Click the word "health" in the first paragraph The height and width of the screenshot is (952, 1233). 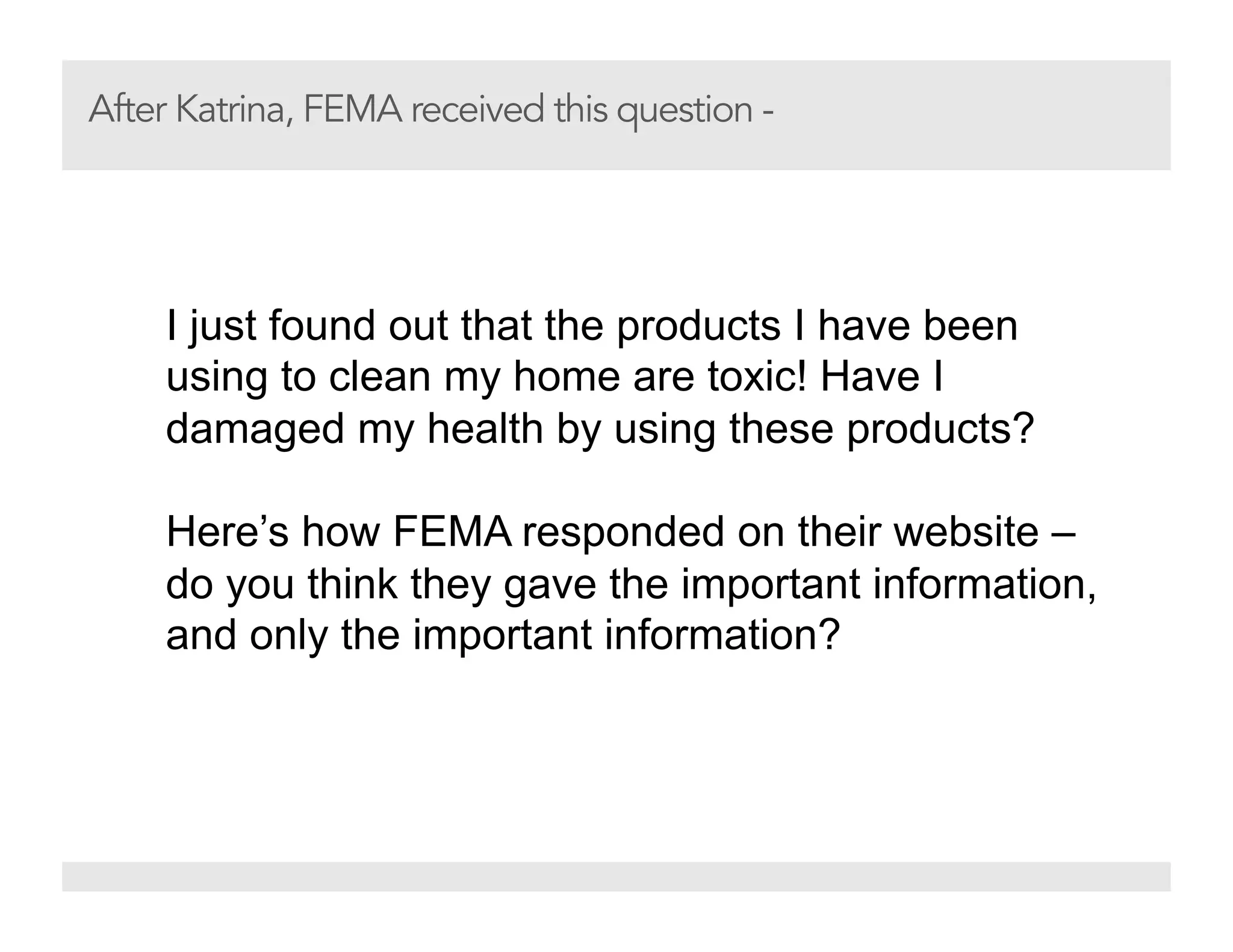[x=485, y=429]
